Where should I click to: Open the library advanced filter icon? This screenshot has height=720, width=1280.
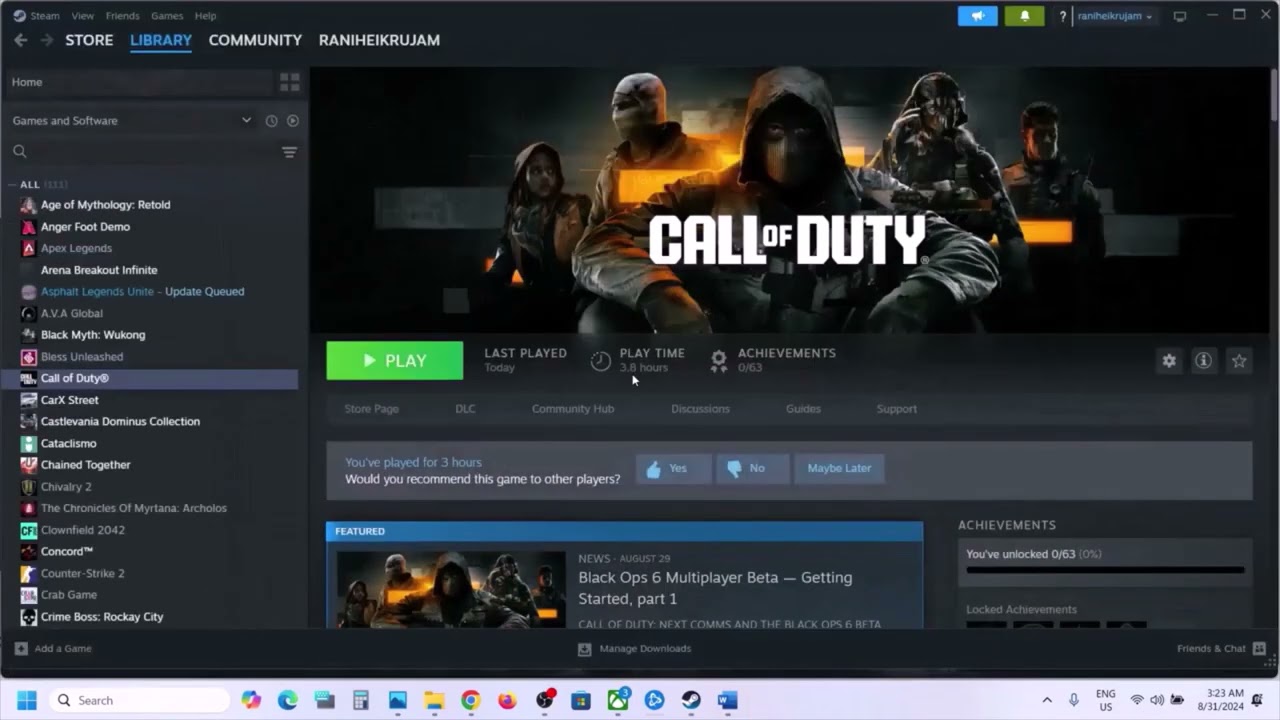(x=289, y=152)
